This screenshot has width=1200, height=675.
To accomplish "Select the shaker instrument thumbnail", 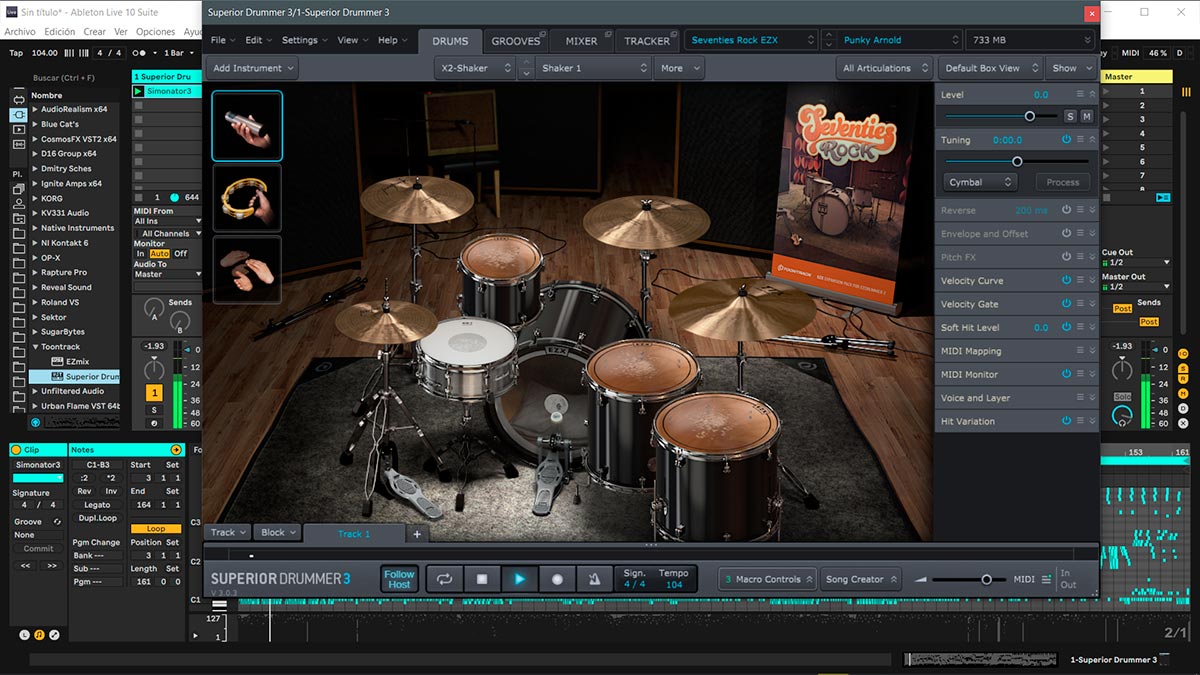I will click(247, 126).
